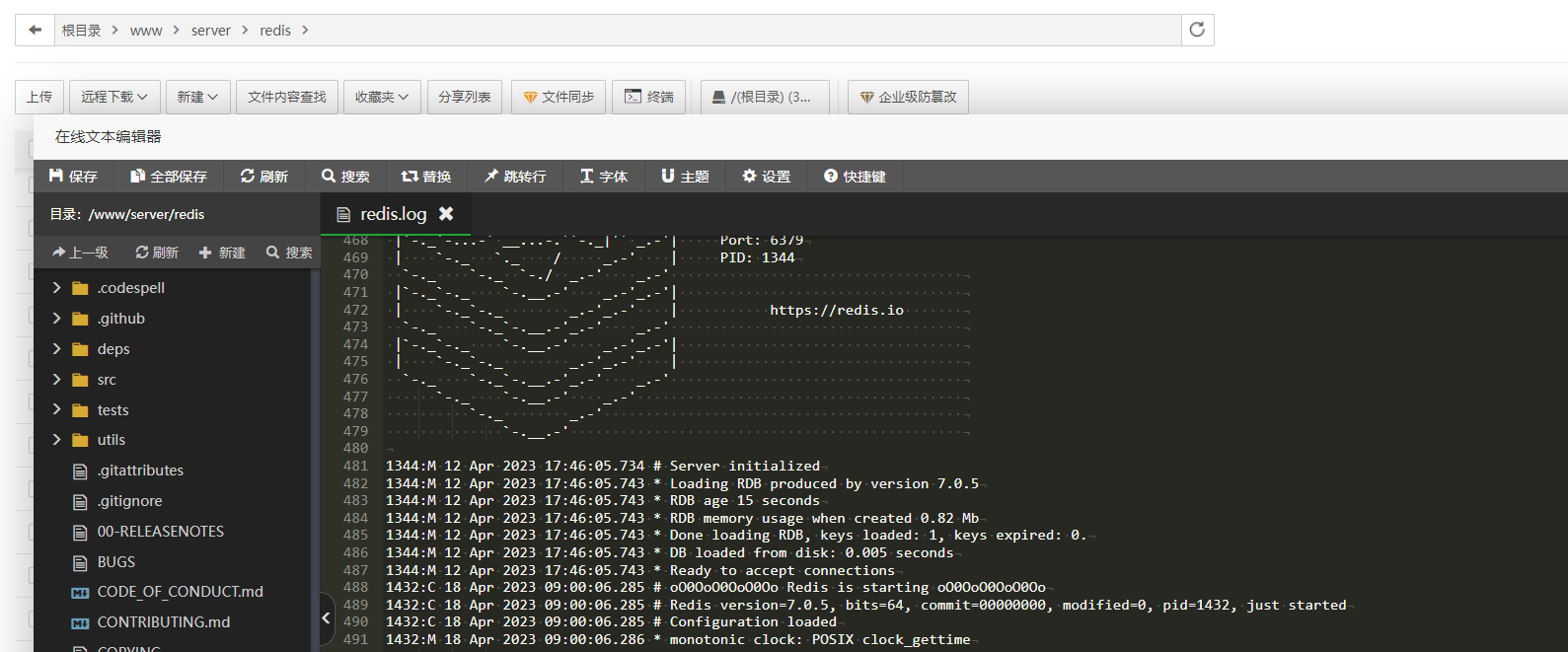The width and height of the screenshot is (1568, 652).
Task: Open editor 设置 settings
Action: [x=767, y=176]
